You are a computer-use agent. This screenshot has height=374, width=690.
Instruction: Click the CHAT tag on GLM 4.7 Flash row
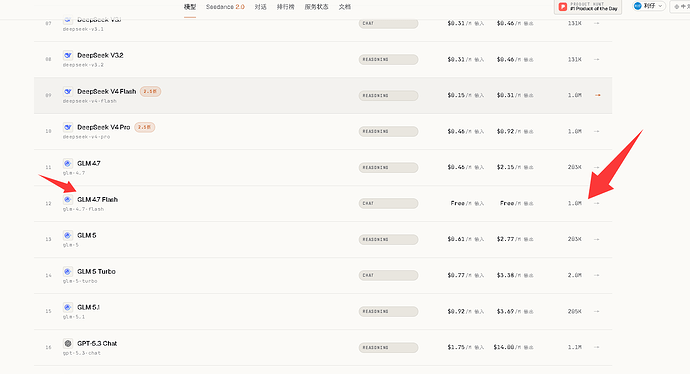[388, 203]
